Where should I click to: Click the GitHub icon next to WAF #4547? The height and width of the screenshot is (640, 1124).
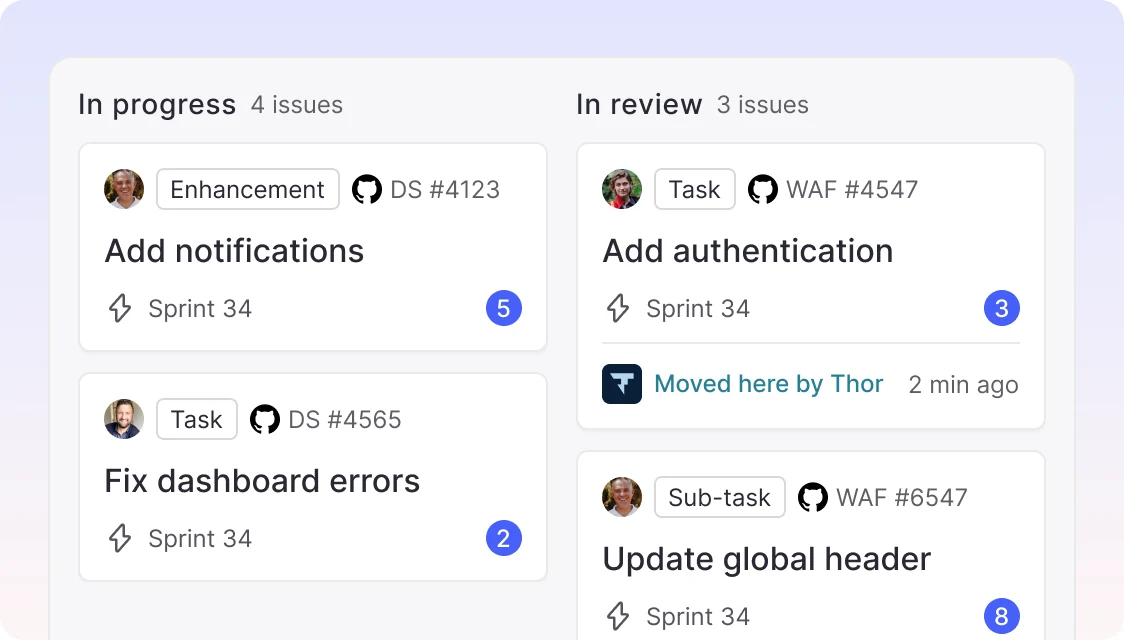coord(763,190)
